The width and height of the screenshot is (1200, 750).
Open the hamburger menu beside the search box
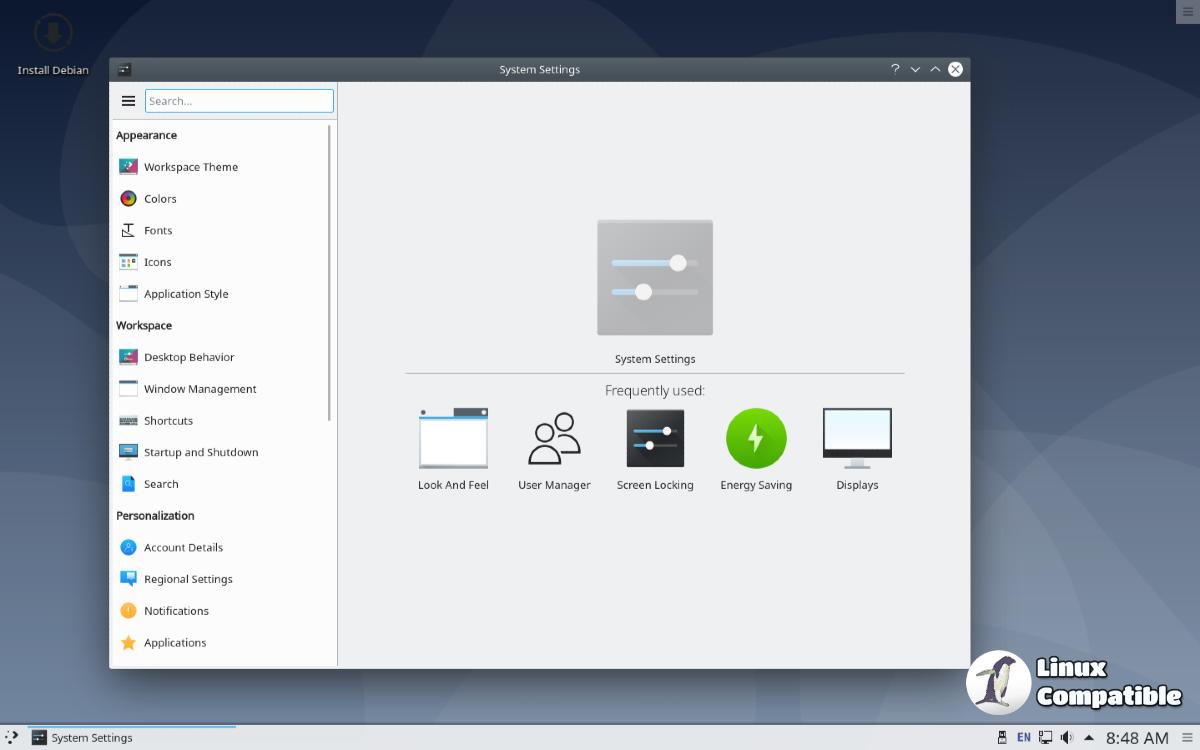coord(128,101)
